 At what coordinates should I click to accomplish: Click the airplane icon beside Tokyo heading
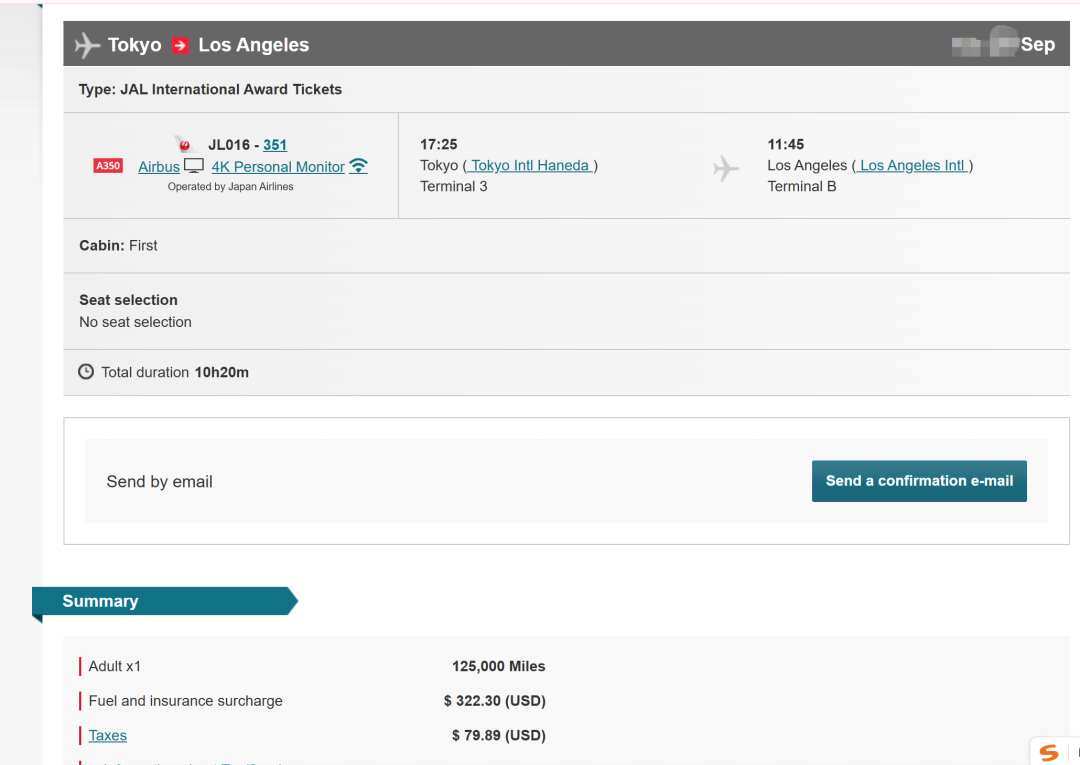(87, 45)
